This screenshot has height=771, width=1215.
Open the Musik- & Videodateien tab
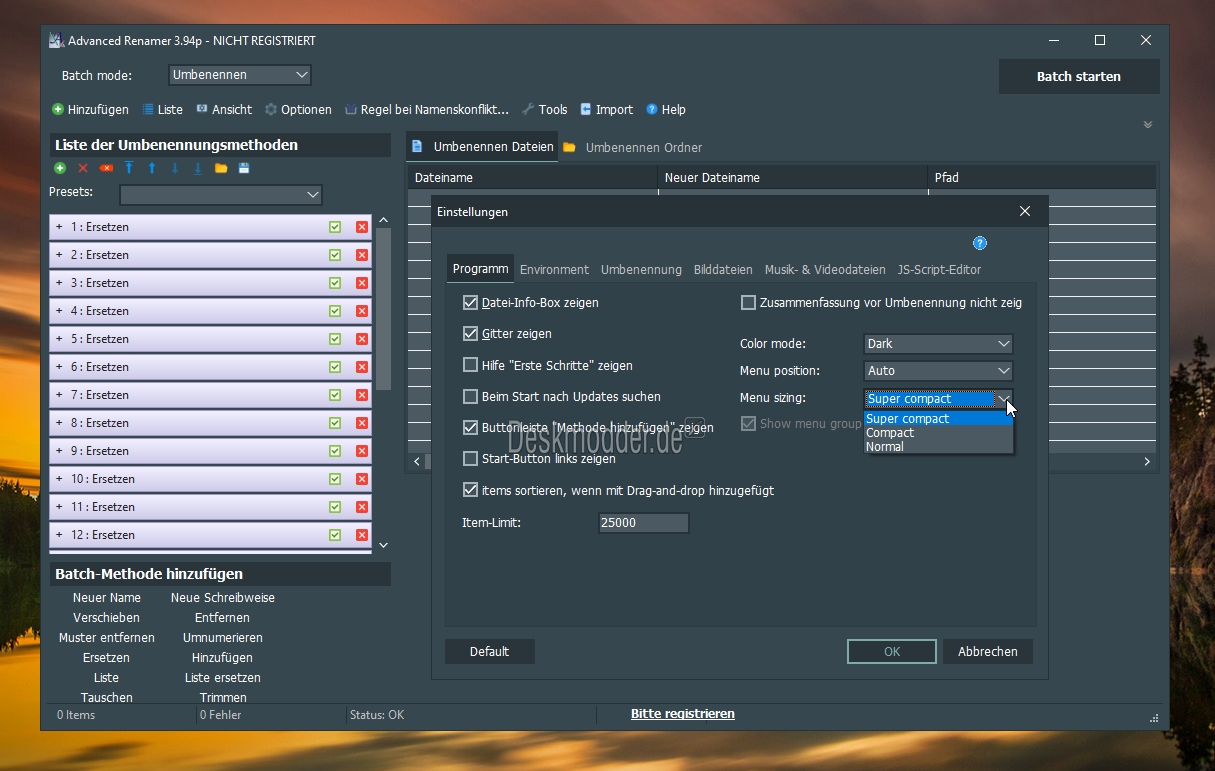click(825, 269)
